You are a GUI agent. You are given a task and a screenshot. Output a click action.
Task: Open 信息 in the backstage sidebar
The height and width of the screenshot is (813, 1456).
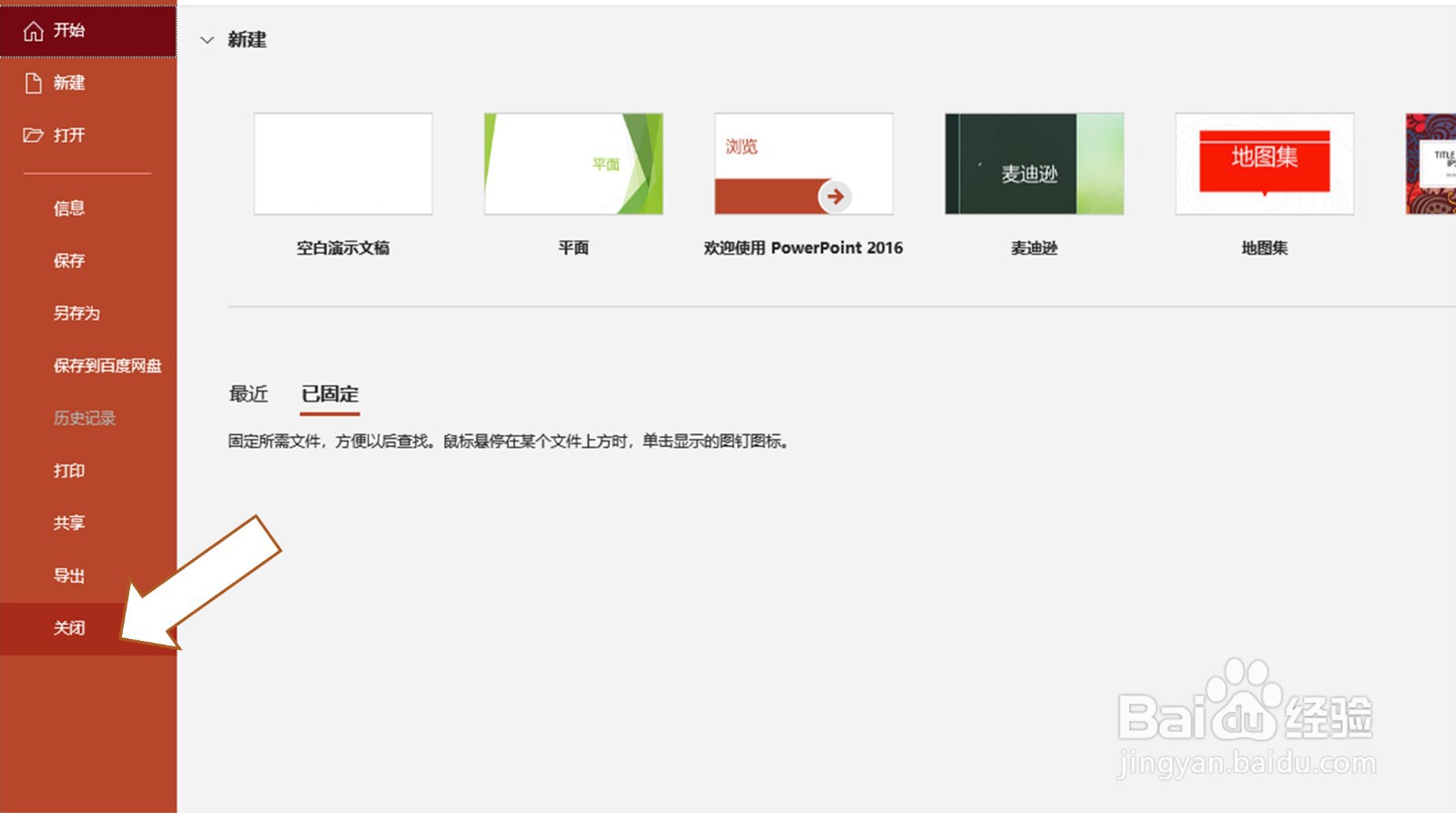click(x=69, y=208)
